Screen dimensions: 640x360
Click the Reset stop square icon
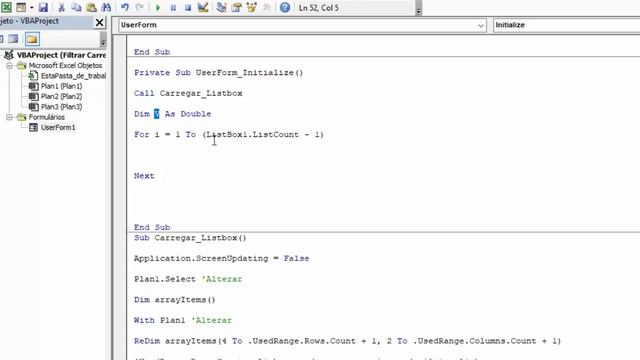[188, 7]
